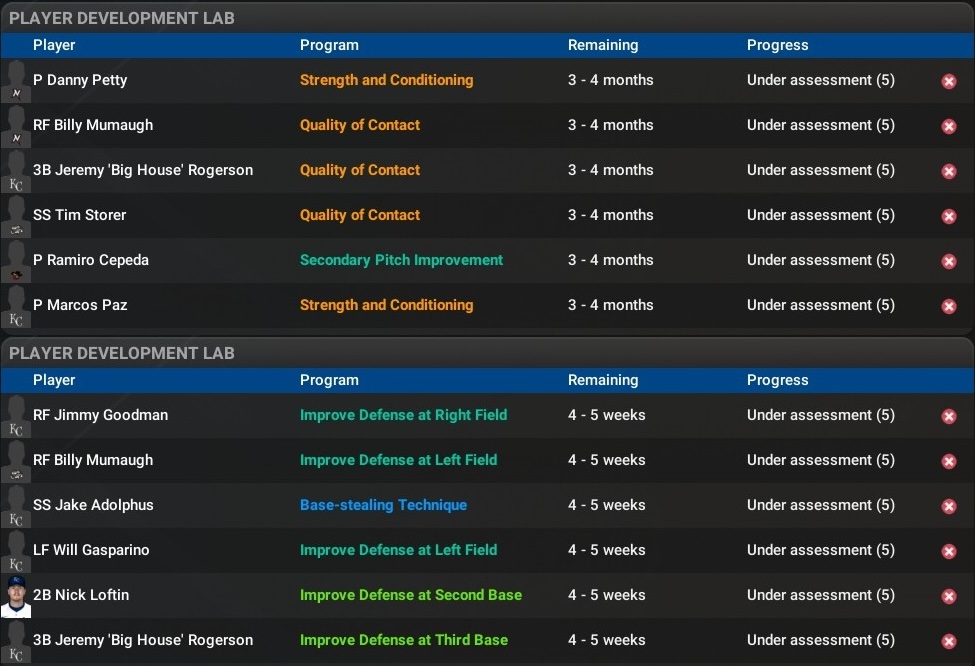The image size is (975, 666).
Task: Remove Ramiro Cepeda from his development program
Action: click(948, 261)
